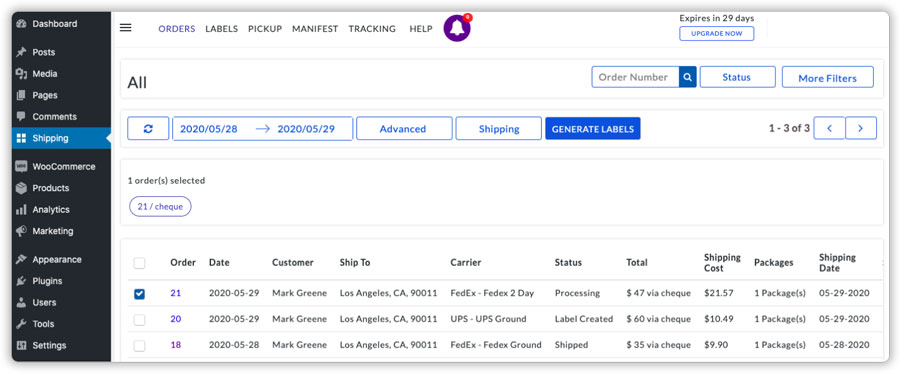Click FedEx - Fedex Ground carrier cell
Screen dimensions: 900x374
coord(496,345)
